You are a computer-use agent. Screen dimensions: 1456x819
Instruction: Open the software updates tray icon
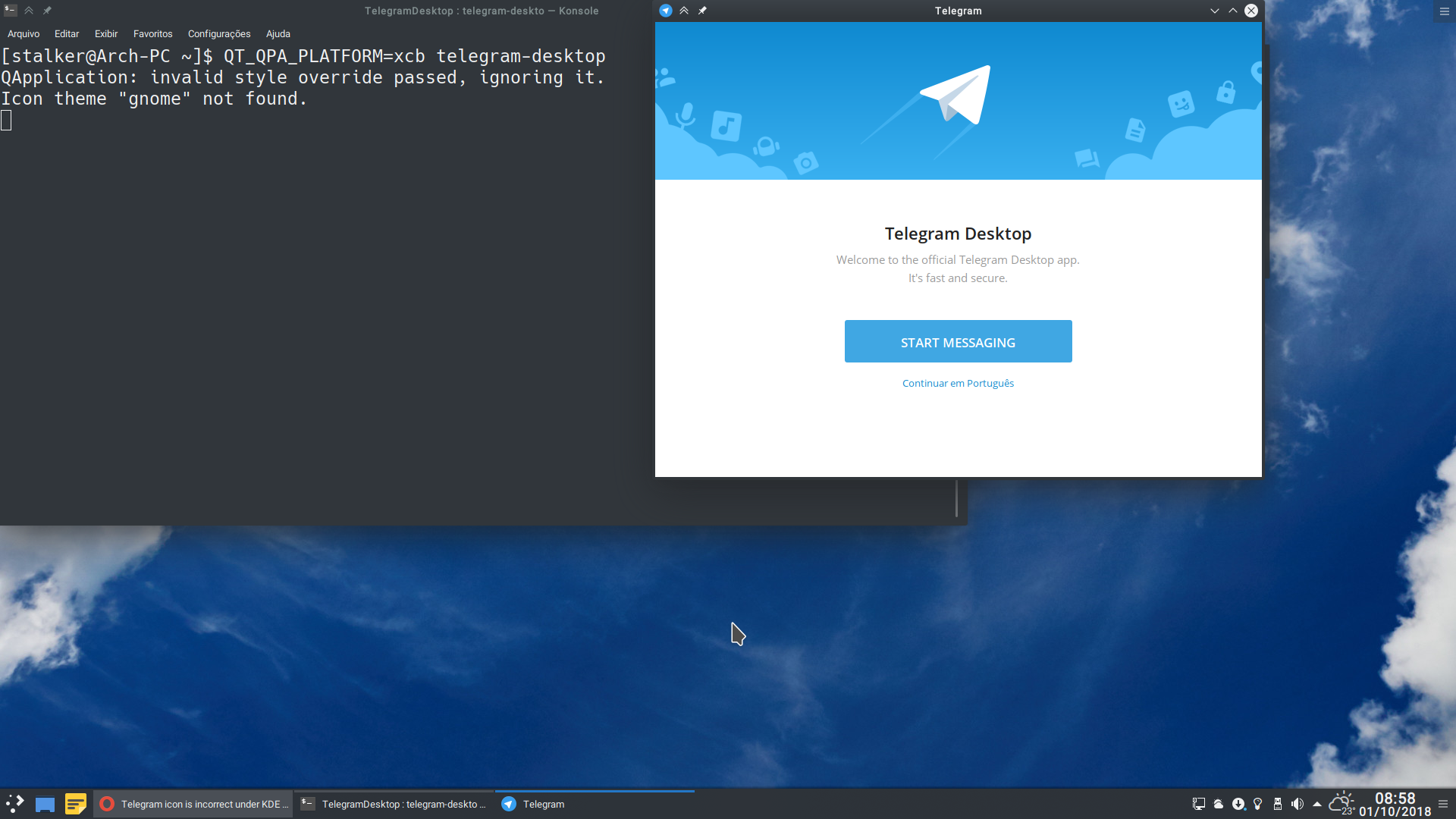pos(1238,804)
